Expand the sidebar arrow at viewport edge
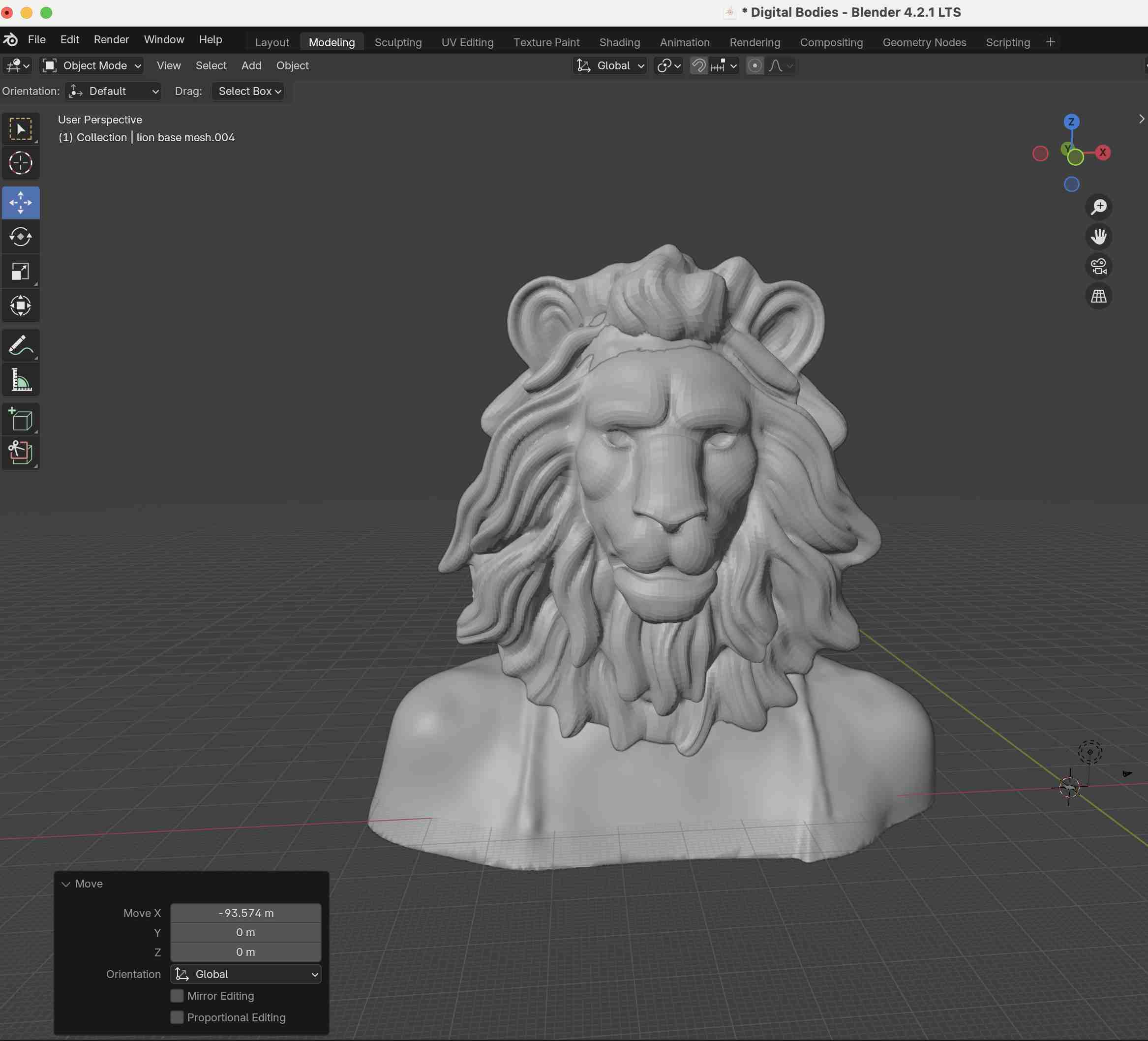The image size is (1148, 1041). click(1141, 119)
